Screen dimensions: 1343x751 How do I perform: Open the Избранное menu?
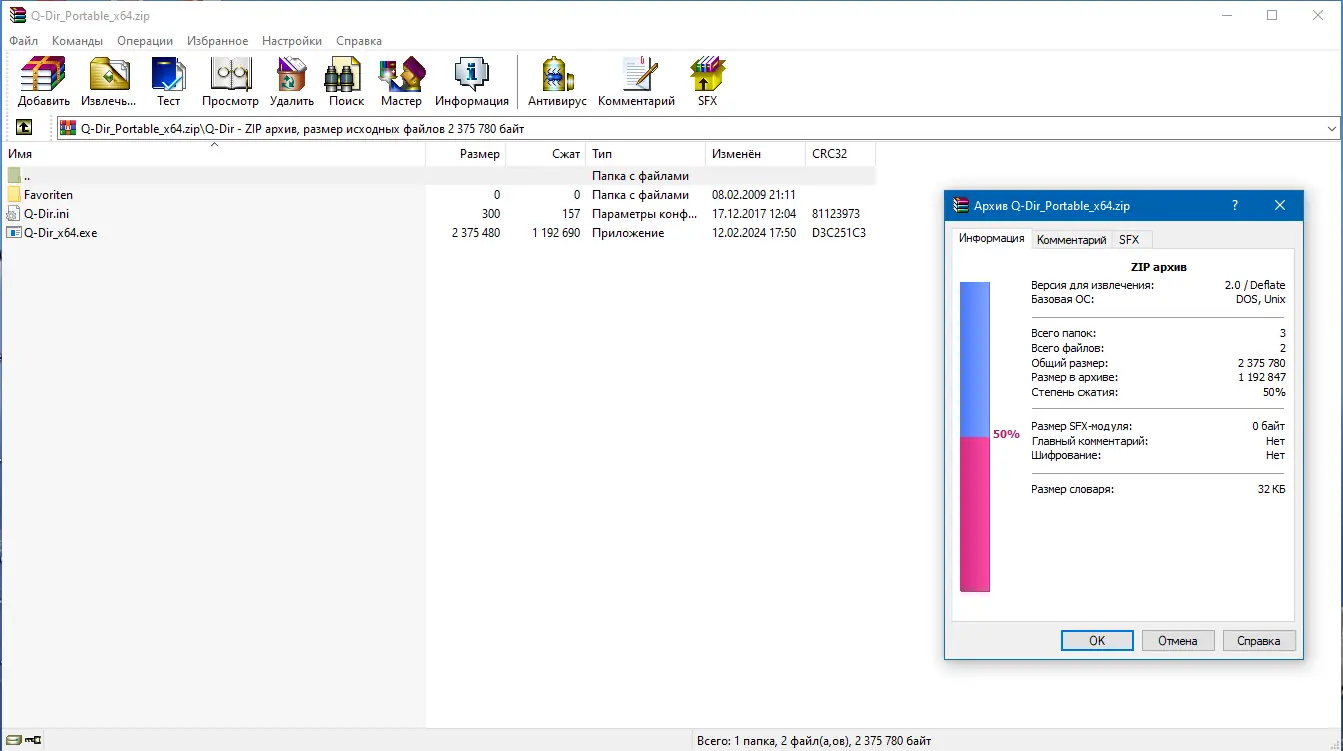pyautogui.click(x=218, y=41)
